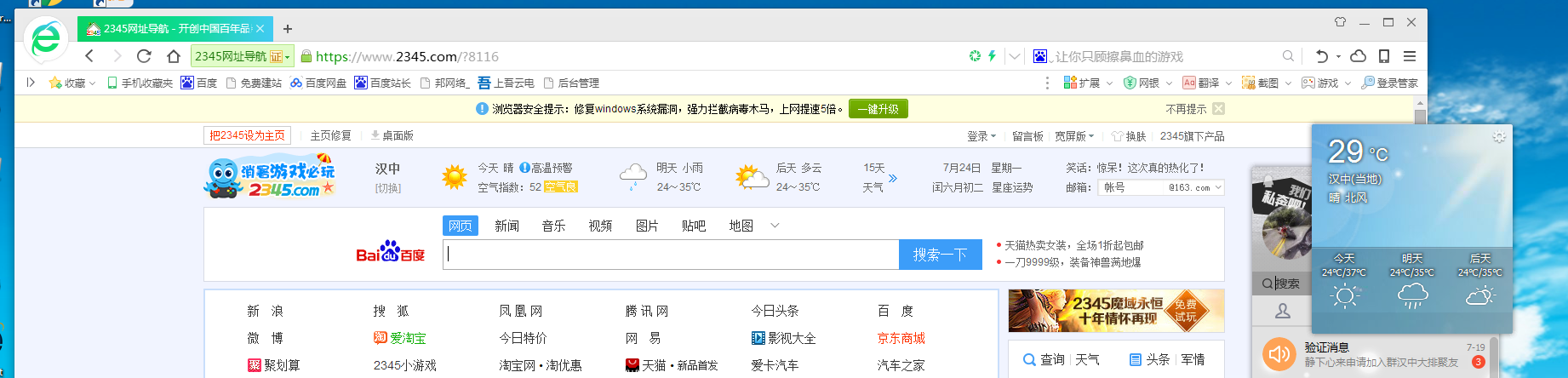Open a new tab with plus button
The image size is (1568, 378).
pyautogui.click(x=288, y=29)
